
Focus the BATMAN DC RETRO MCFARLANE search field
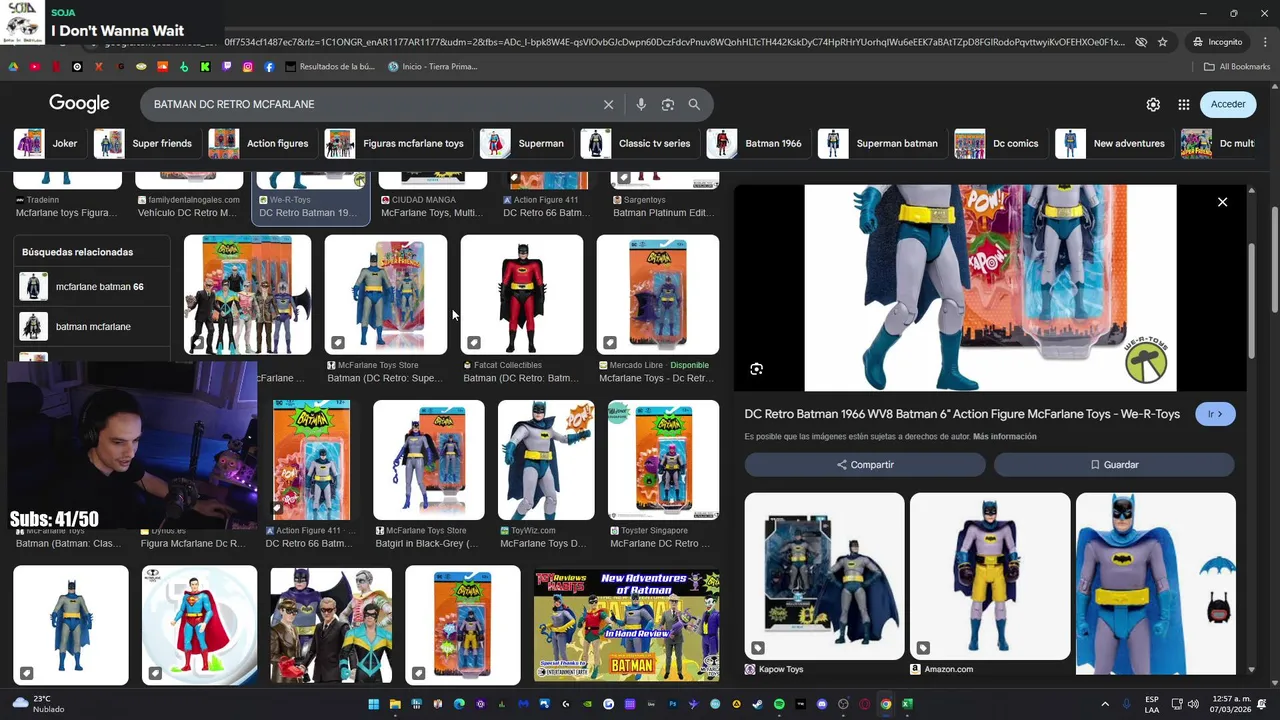pos(372,104)
